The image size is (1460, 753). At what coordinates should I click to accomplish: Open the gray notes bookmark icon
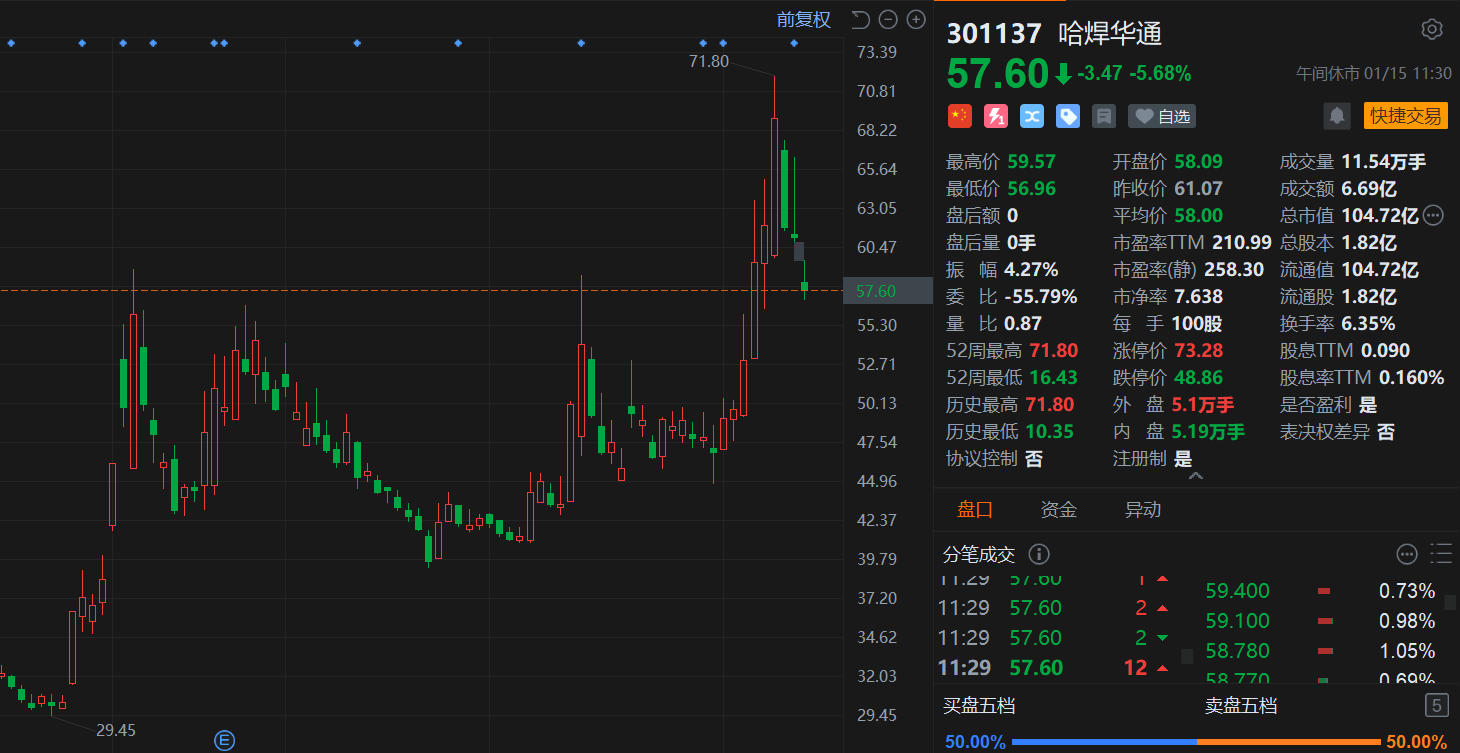coord(1104,116)
